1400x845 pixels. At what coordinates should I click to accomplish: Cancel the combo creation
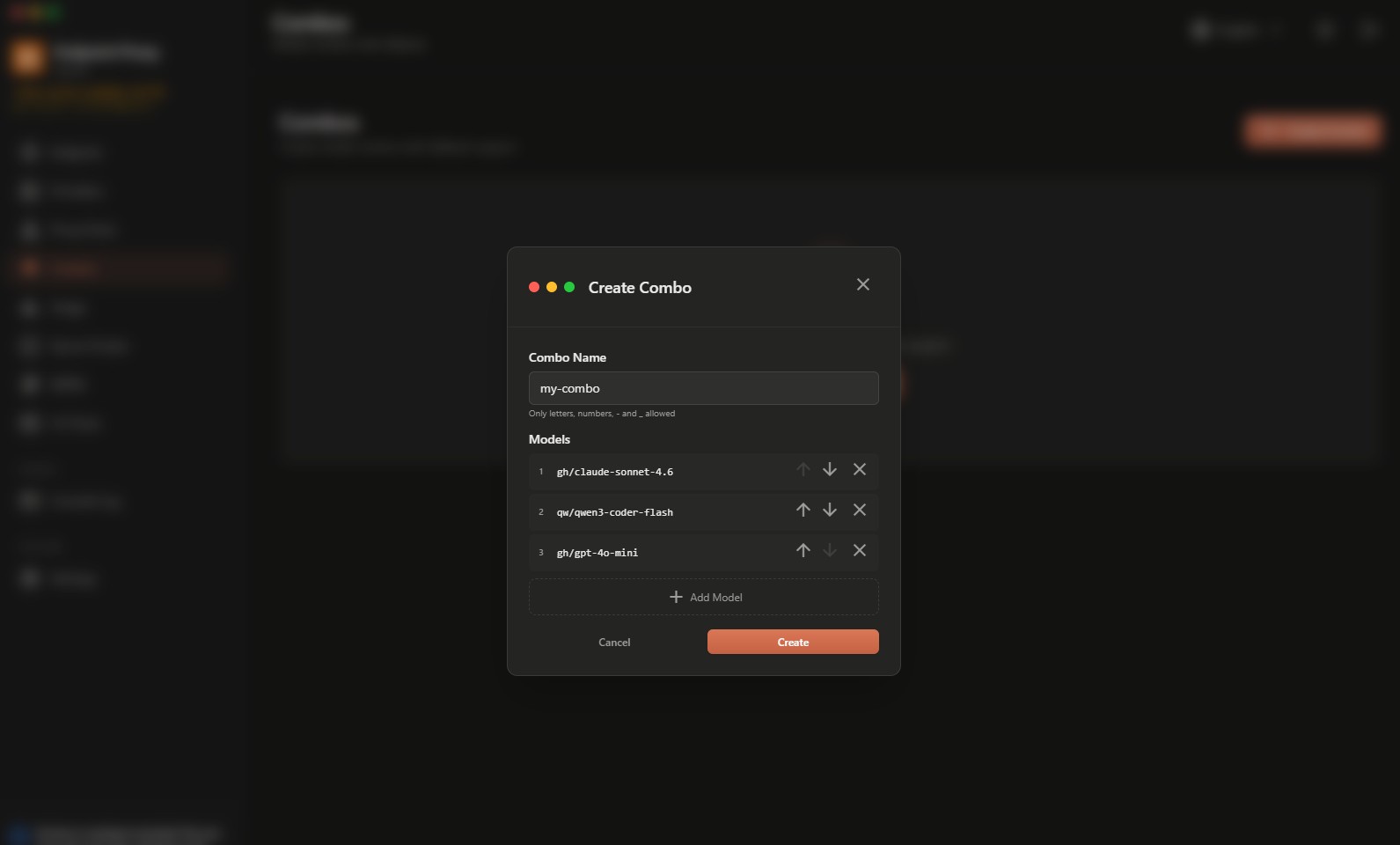coord(614,643)
